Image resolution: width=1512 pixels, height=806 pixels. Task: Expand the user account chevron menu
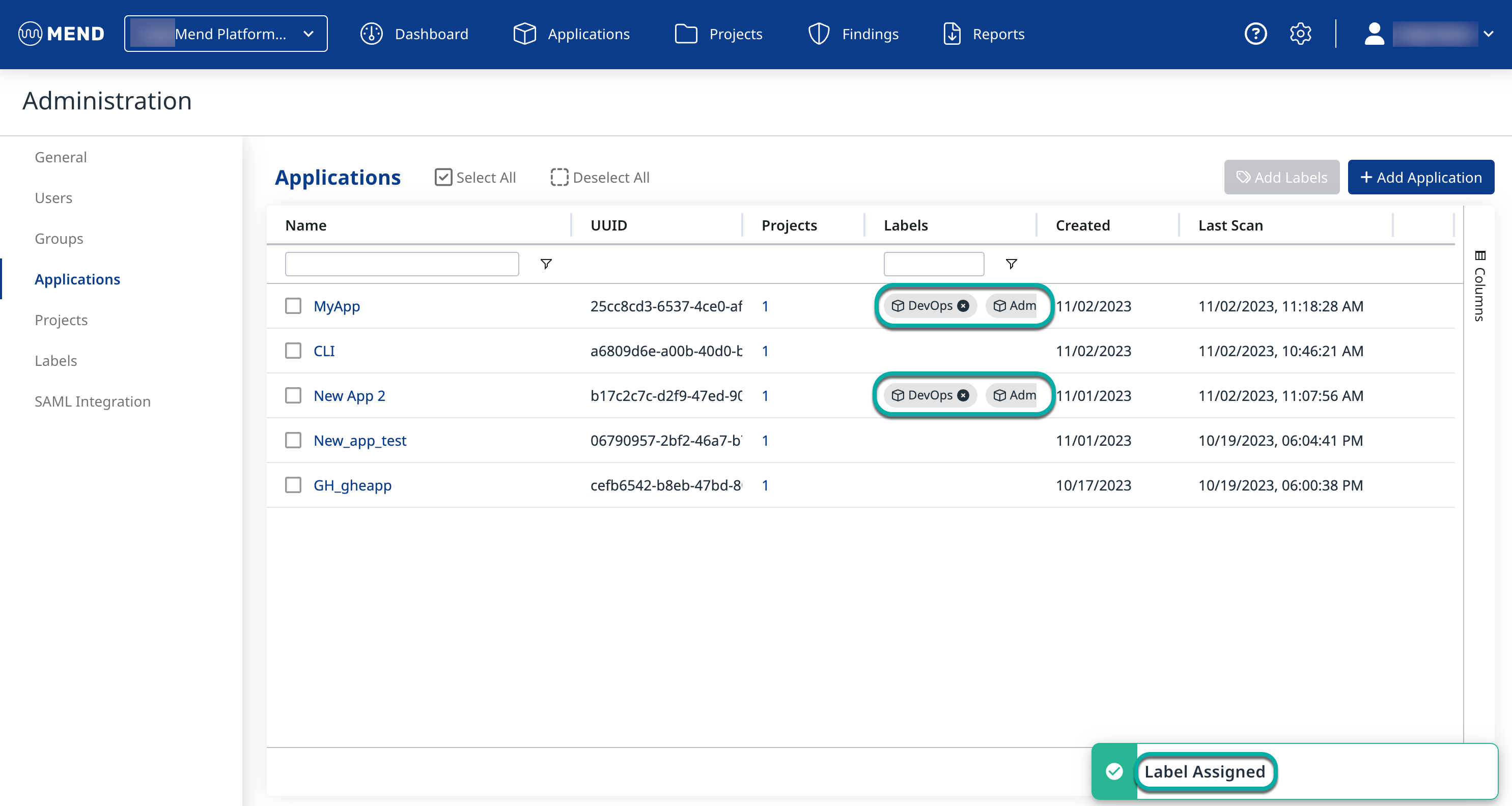1488,34
